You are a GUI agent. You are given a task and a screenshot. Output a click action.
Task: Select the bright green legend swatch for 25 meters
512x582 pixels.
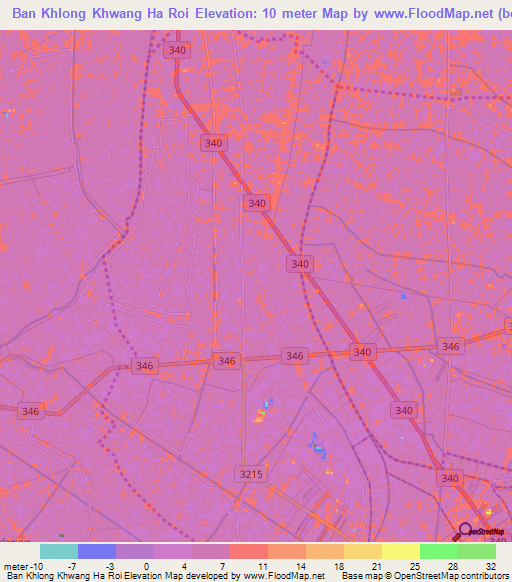click(439, 552)
